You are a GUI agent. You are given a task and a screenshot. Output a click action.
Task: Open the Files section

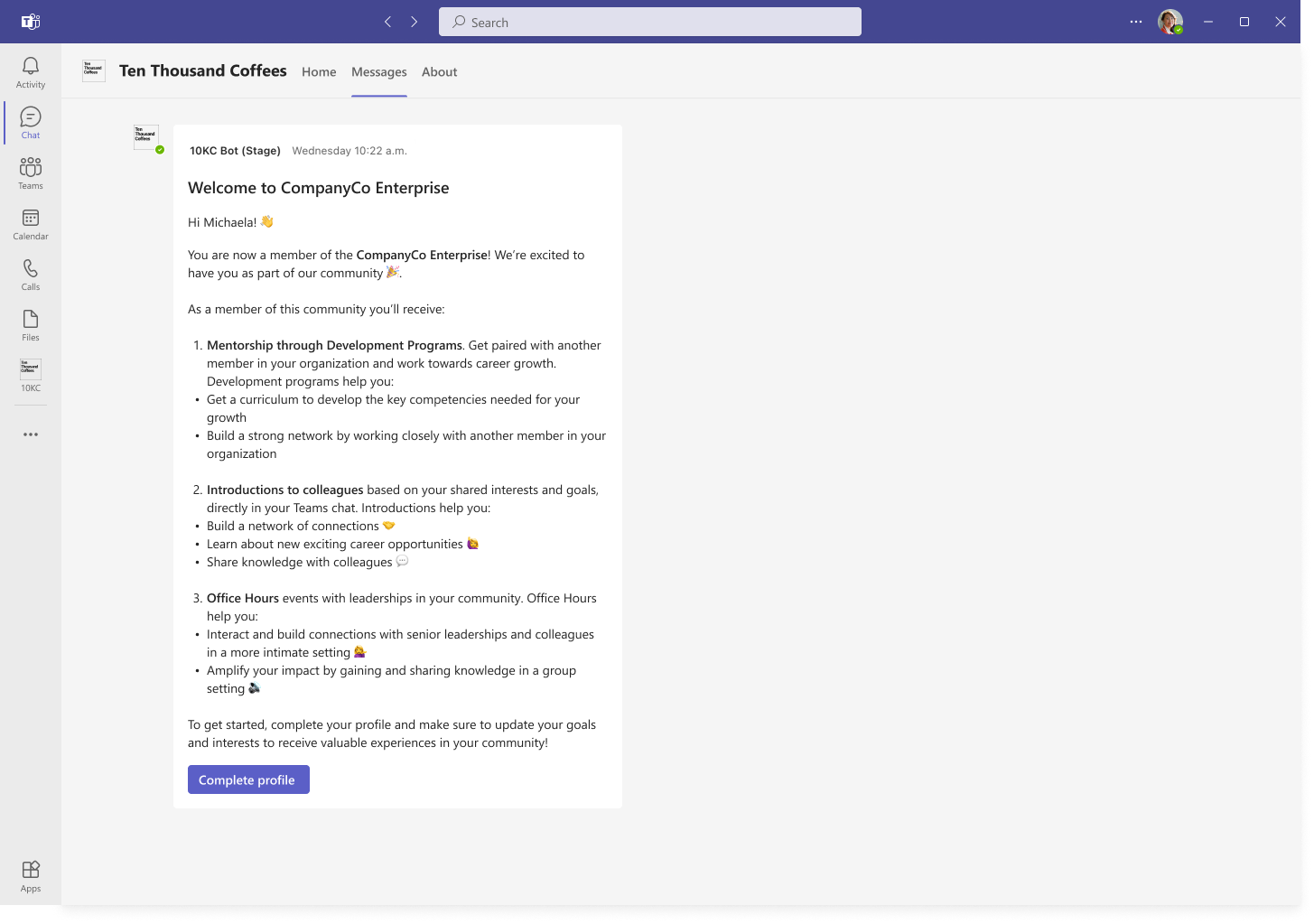pos(31,325)
